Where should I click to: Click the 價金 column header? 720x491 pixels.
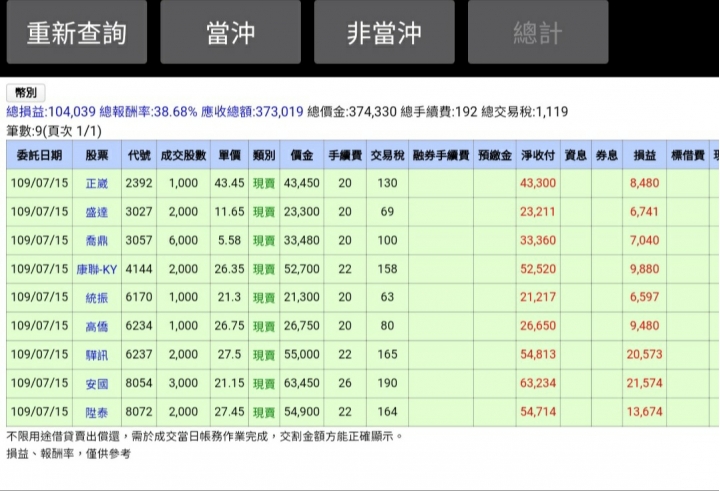pos(302,155)
